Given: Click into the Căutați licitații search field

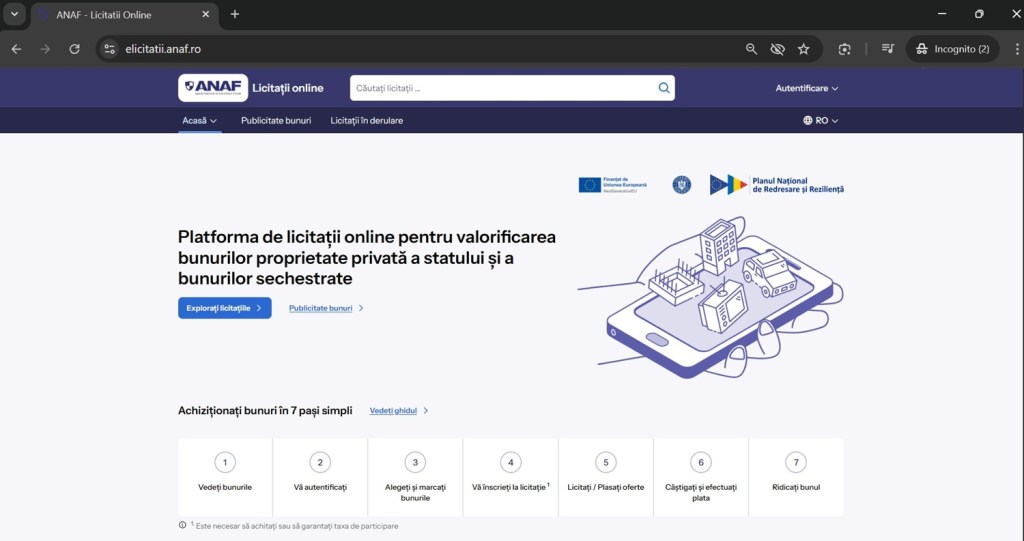Looking at the screenshot, I should (500, 88).
